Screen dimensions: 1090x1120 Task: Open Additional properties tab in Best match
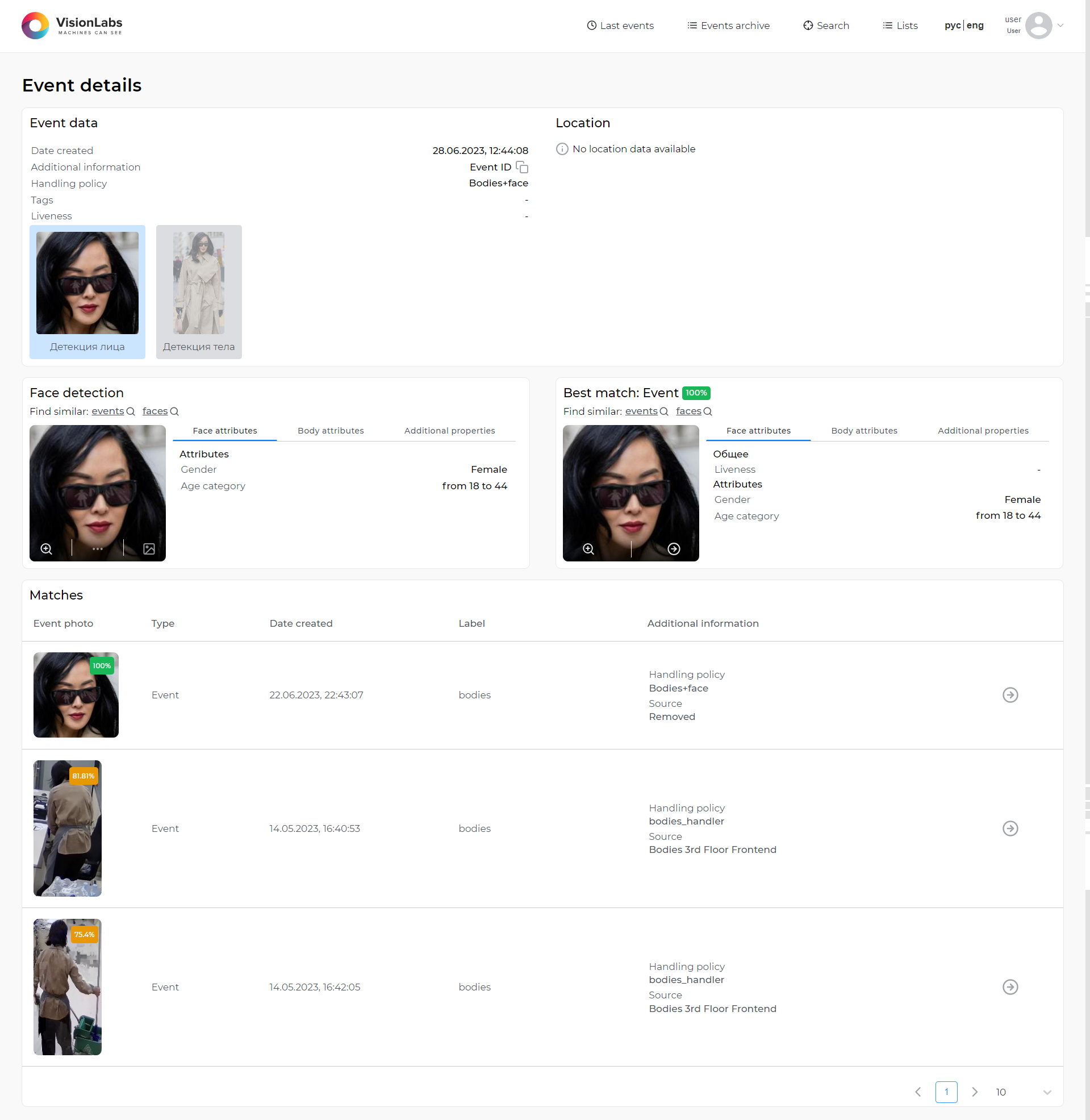[x=983, y=431]
